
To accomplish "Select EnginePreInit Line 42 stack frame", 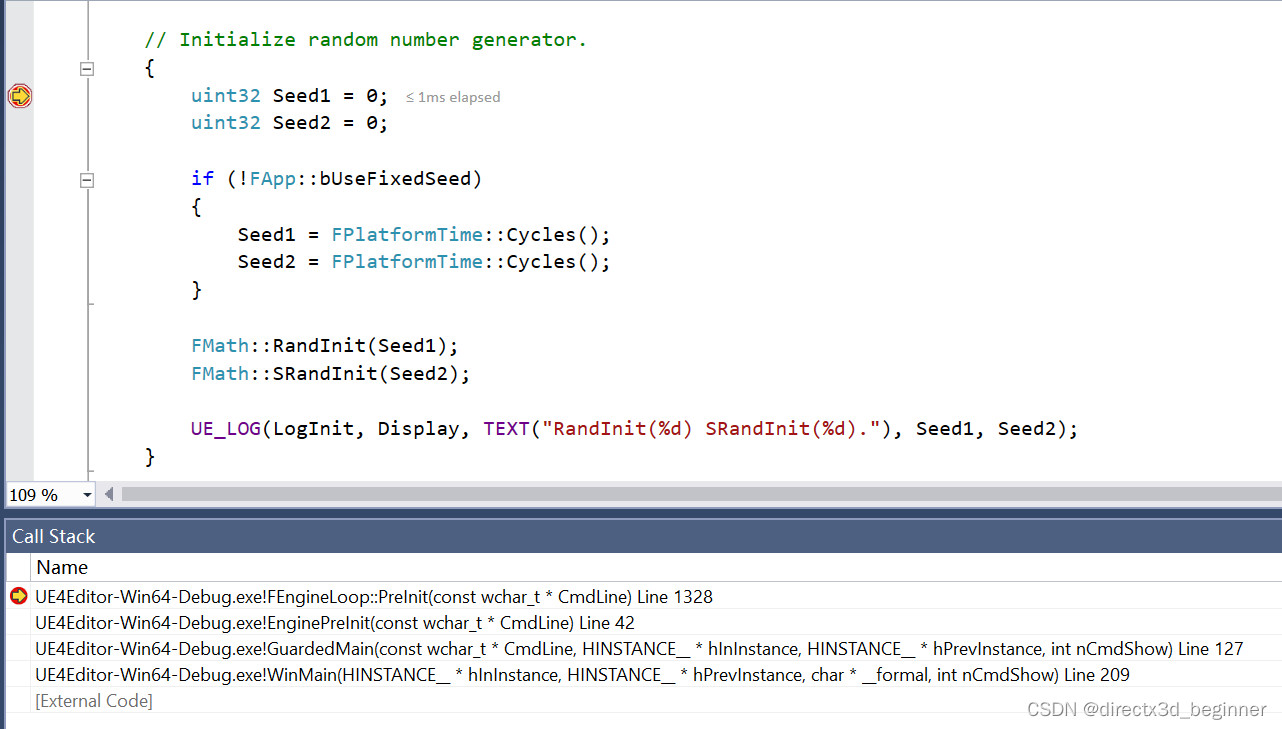I will [x=335, y=623].
